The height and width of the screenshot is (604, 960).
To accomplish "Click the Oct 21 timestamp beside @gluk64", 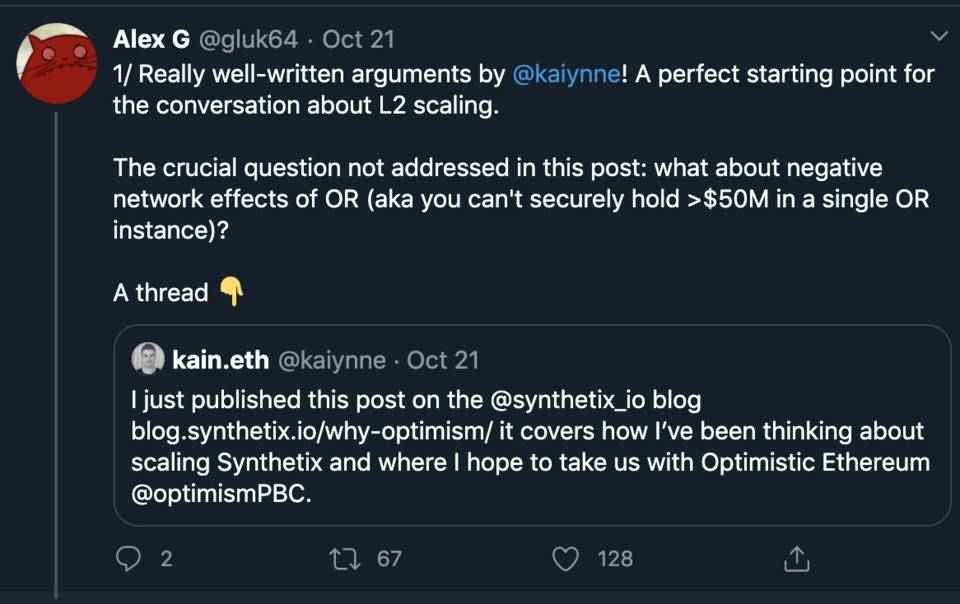I will point(358,39).
